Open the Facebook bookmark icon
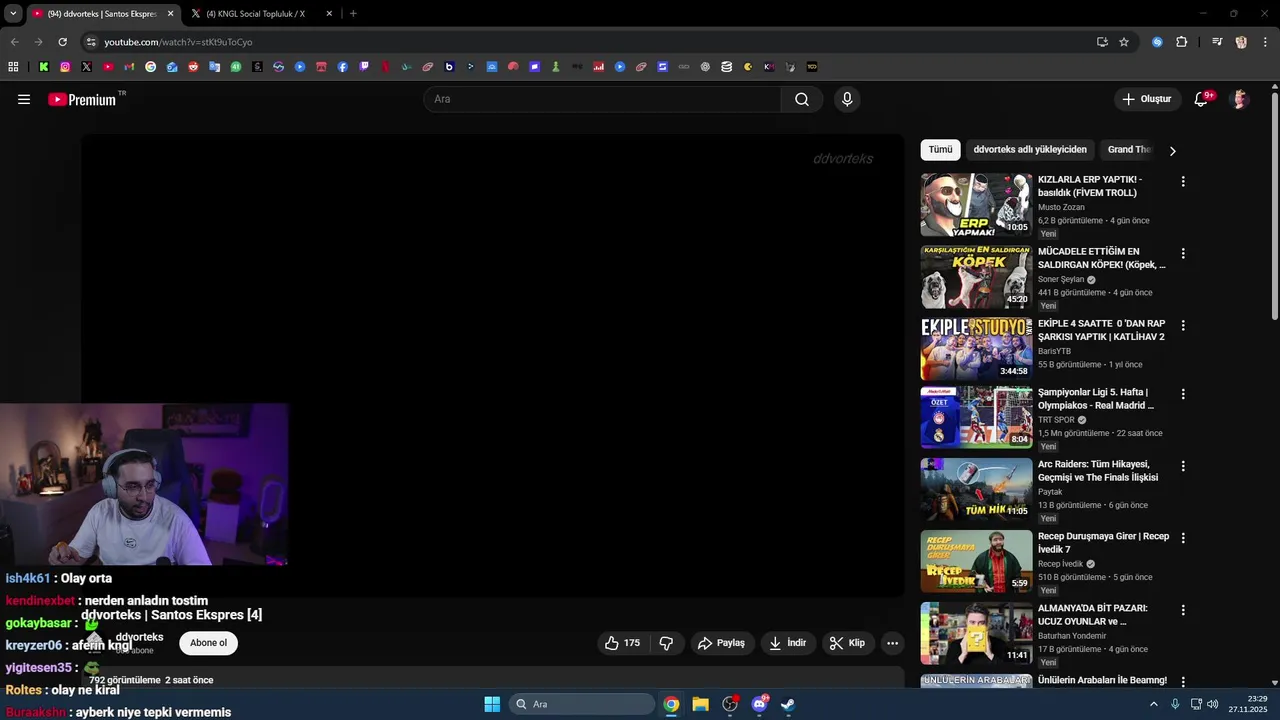Viewport: 1280px width, 720px height. coord(343,67)
